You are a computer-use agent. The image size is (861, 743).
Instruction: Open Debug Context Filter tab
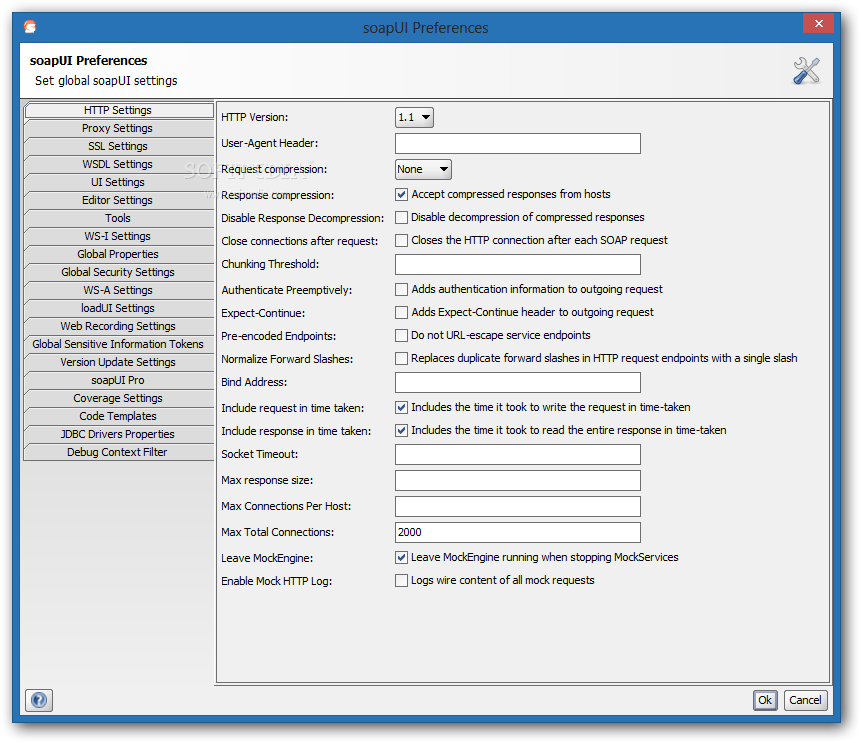click(119, 452)
